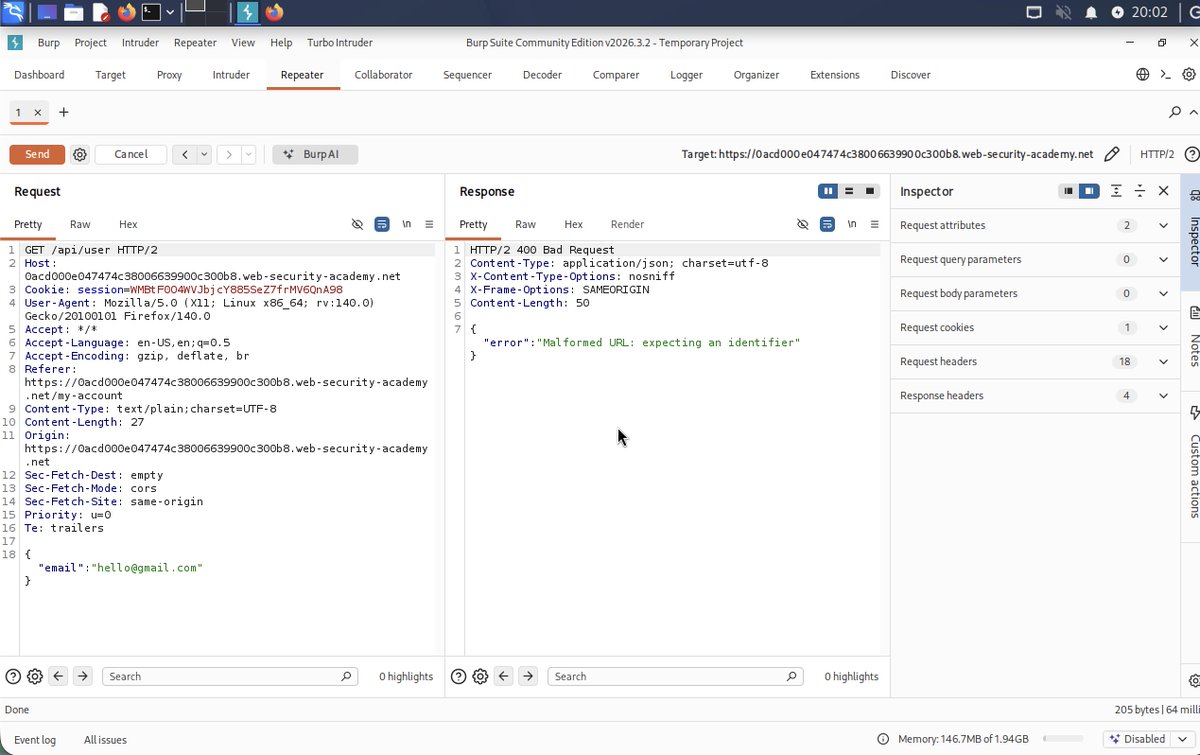Click the notification bell in system tray
1200x755 pixels.
click(x=1091, y=12)
